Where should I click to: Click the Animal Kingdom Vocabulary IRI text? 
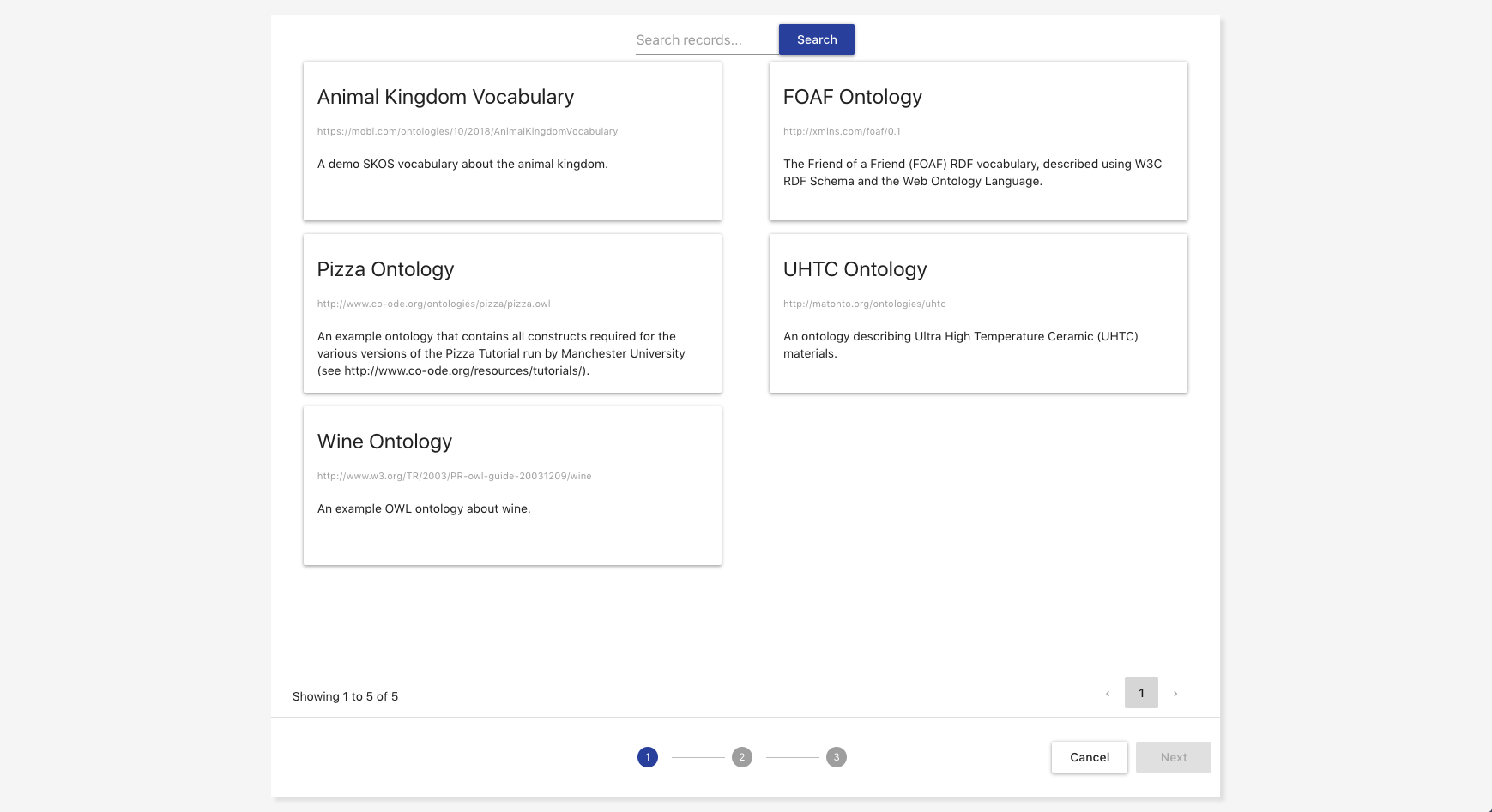(468, 132)
